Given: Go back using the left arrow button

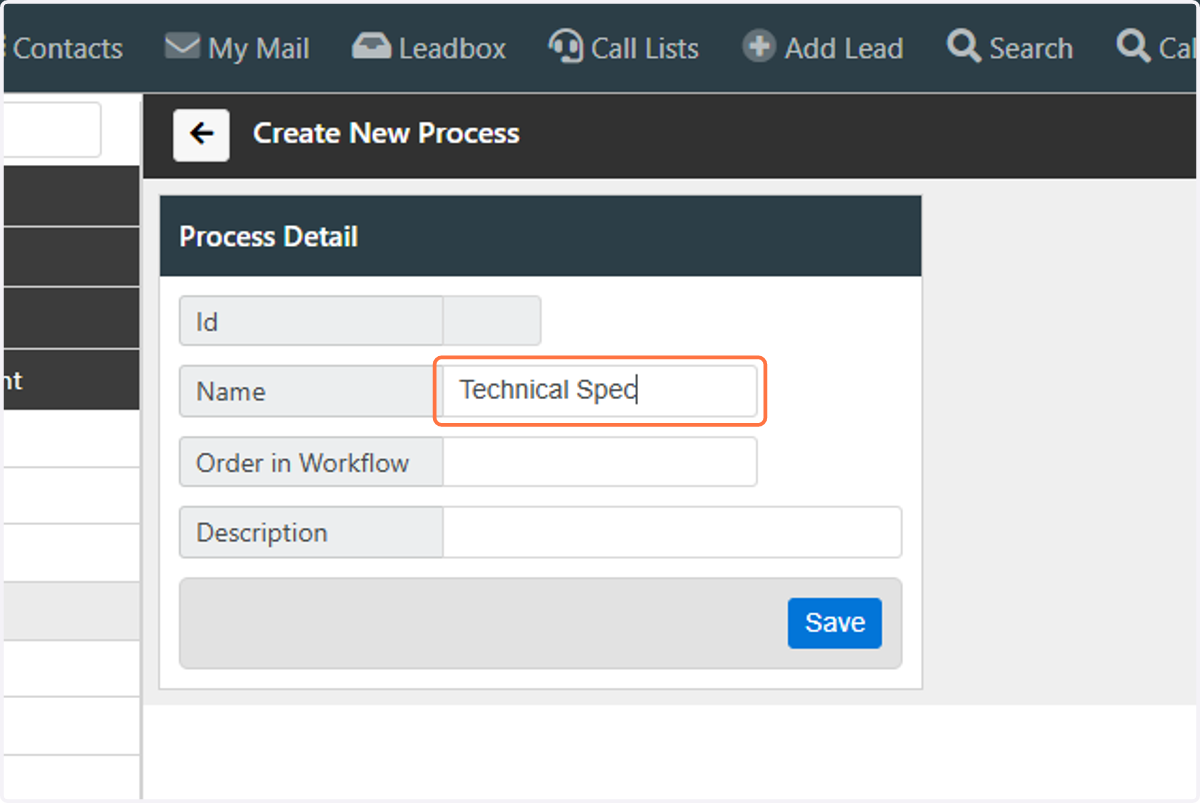Looking at the screenshot, I should (x=201, y=134).
